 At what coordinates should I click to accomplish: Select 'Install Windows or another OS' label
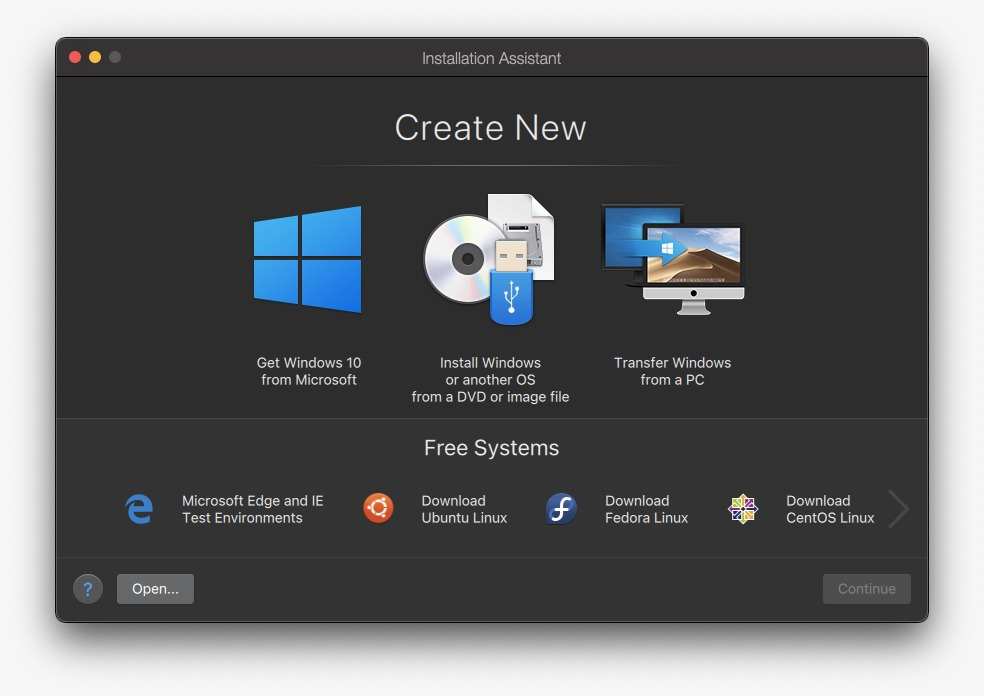point(490,380)
